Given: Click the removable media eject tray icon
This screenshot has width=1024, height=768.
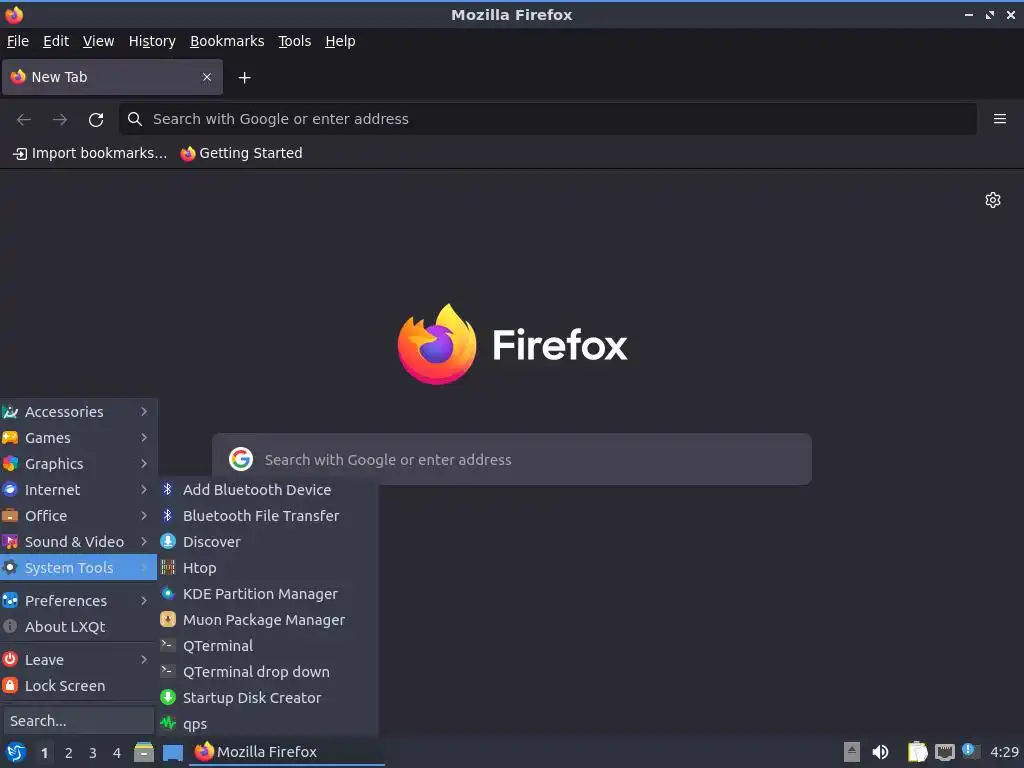Looking at the screenshot, I should 852,752.
